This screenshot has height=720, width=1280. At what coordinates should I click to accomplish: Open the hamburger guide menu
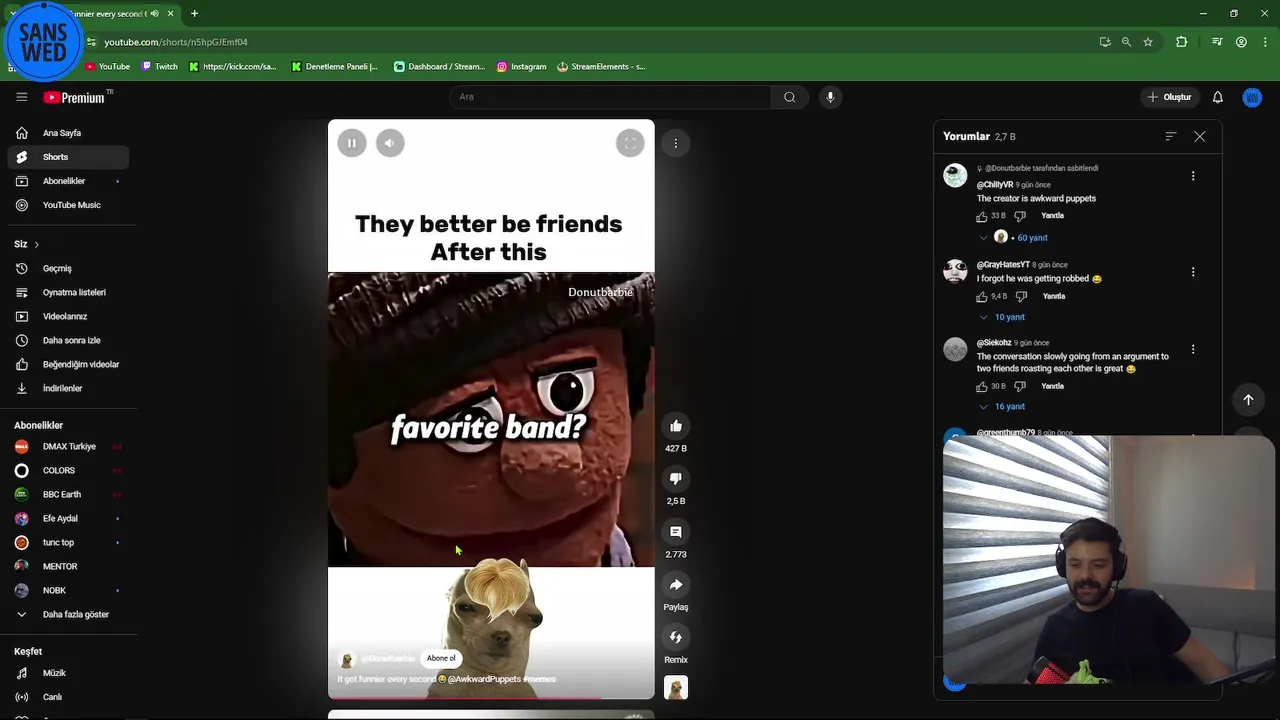[21, 97]
